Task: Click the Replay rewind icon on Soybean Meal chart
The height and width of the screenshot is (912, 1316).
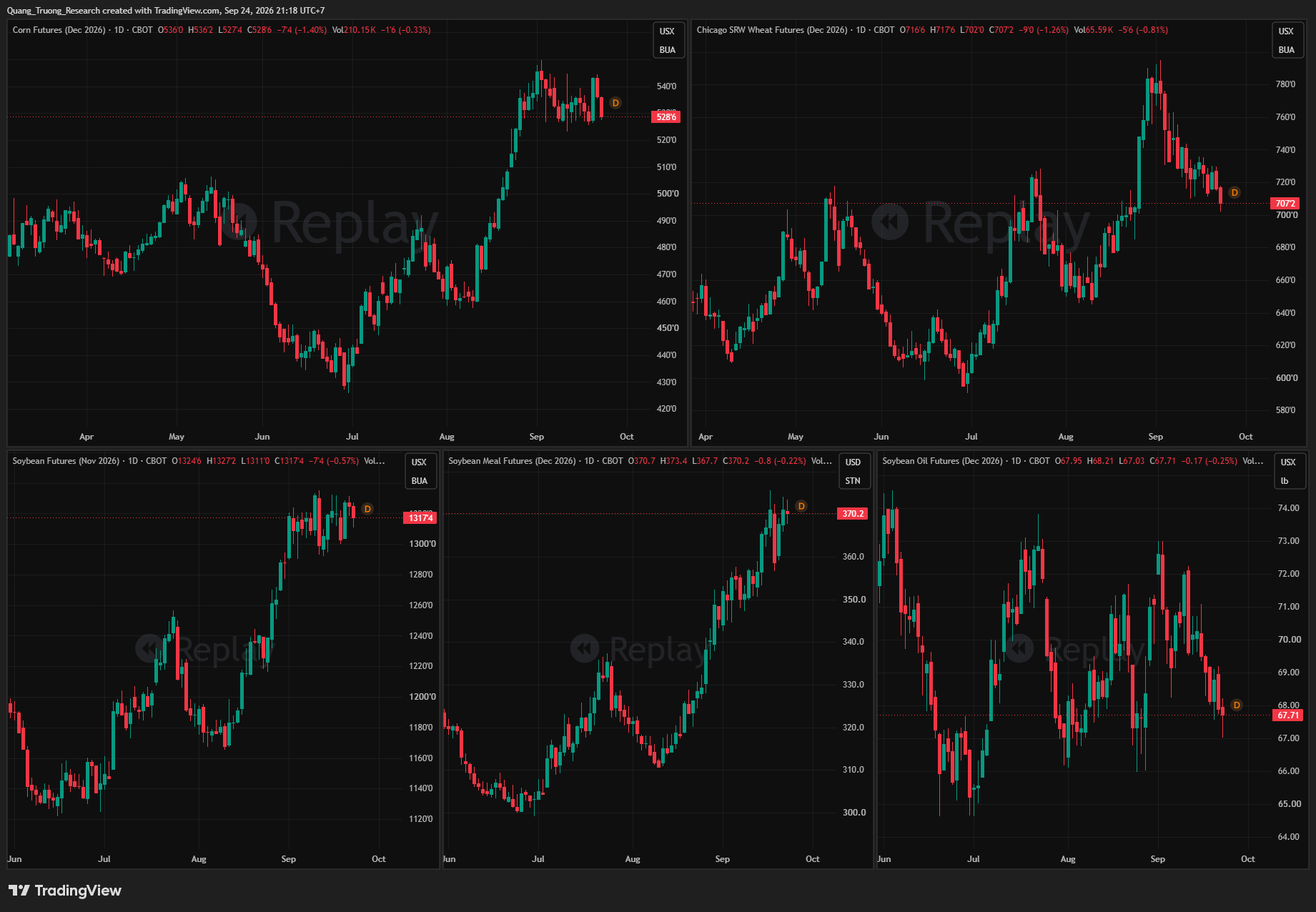Action: tap(585, 649)
